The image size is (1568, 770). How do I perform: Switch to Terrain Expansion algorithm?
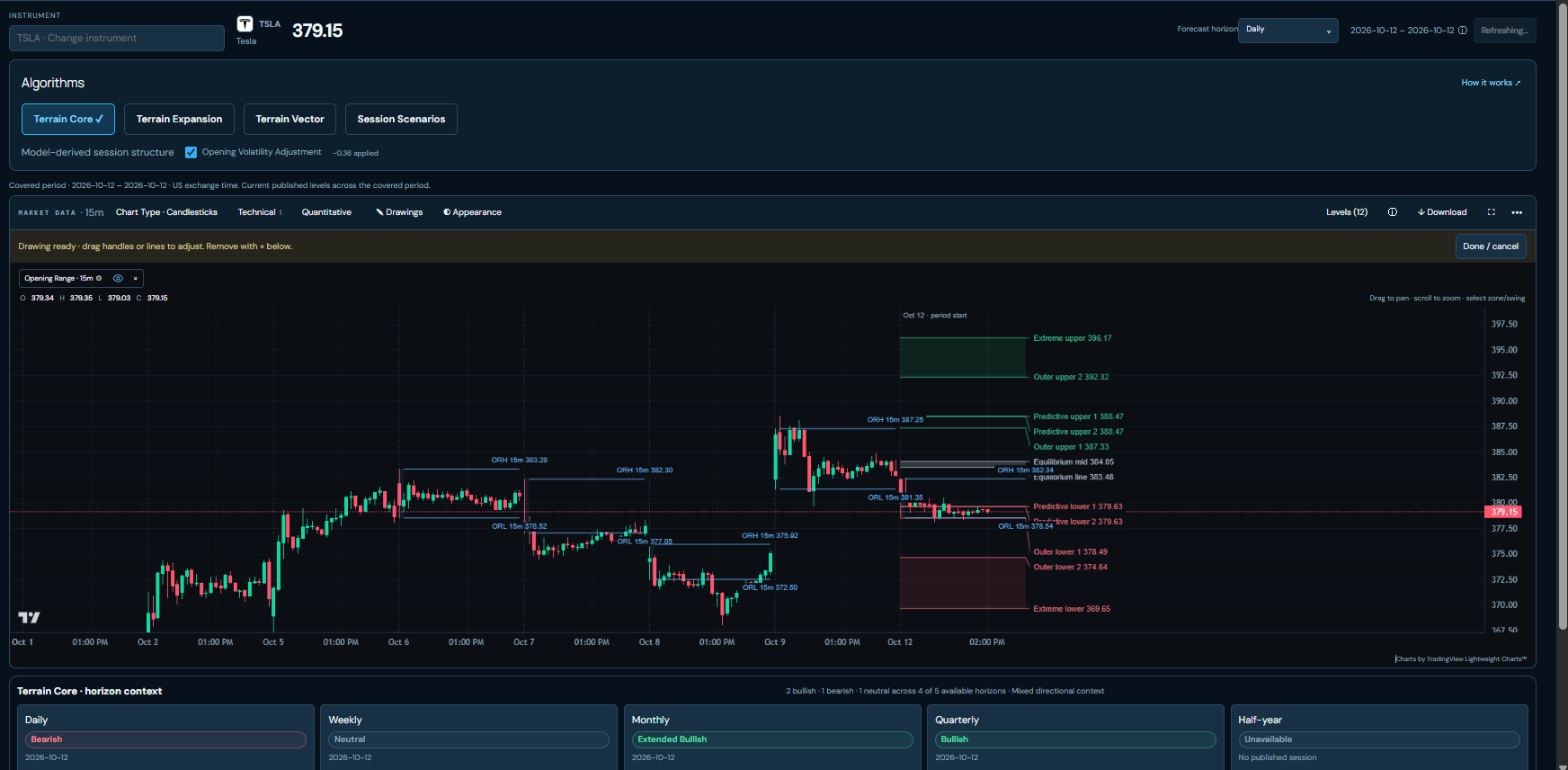click(x=179, y=119)
